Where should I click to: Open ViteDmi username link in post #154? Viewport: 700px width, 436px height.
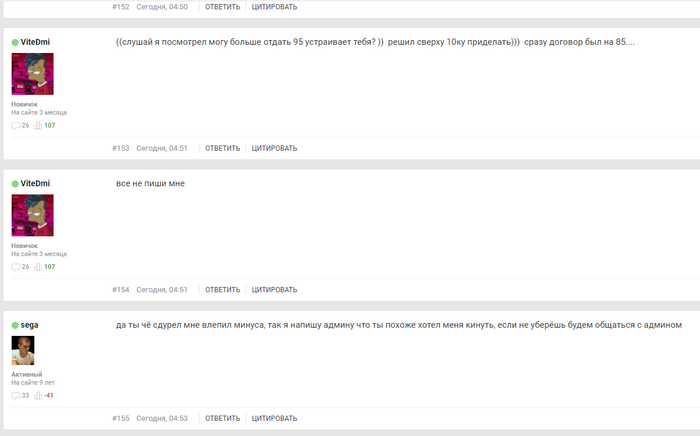pyautogui.click(x=35, y=183)
